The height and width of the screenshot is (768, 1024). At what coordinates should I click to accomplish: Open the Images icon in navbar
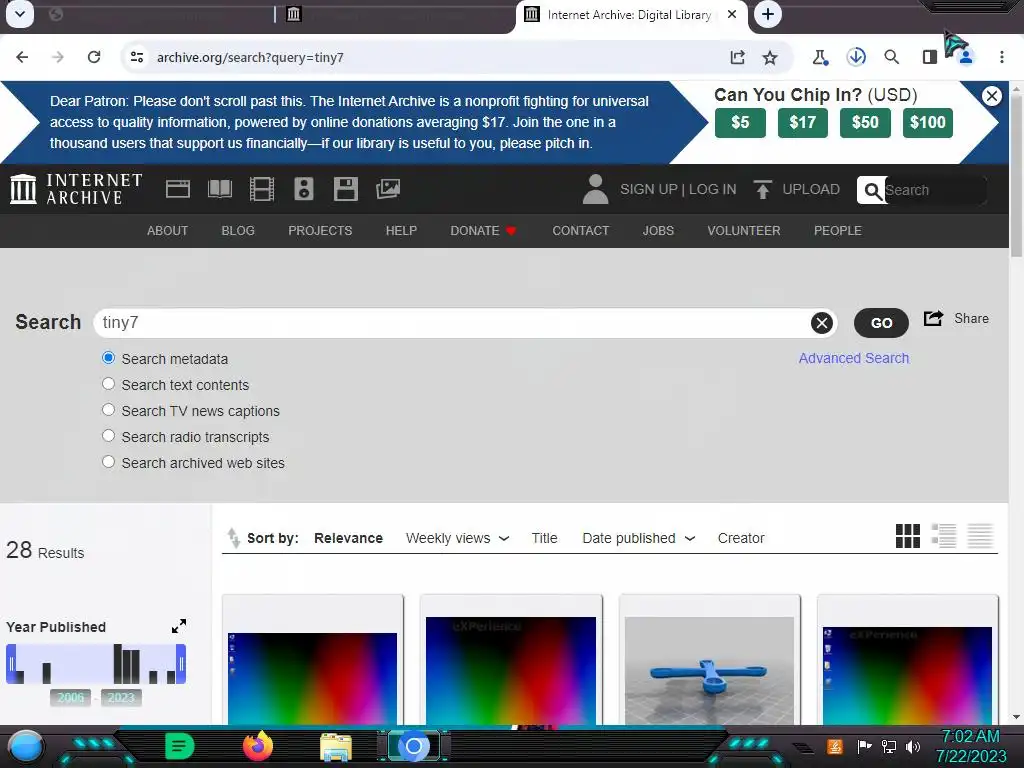click(x=388, y=189)
